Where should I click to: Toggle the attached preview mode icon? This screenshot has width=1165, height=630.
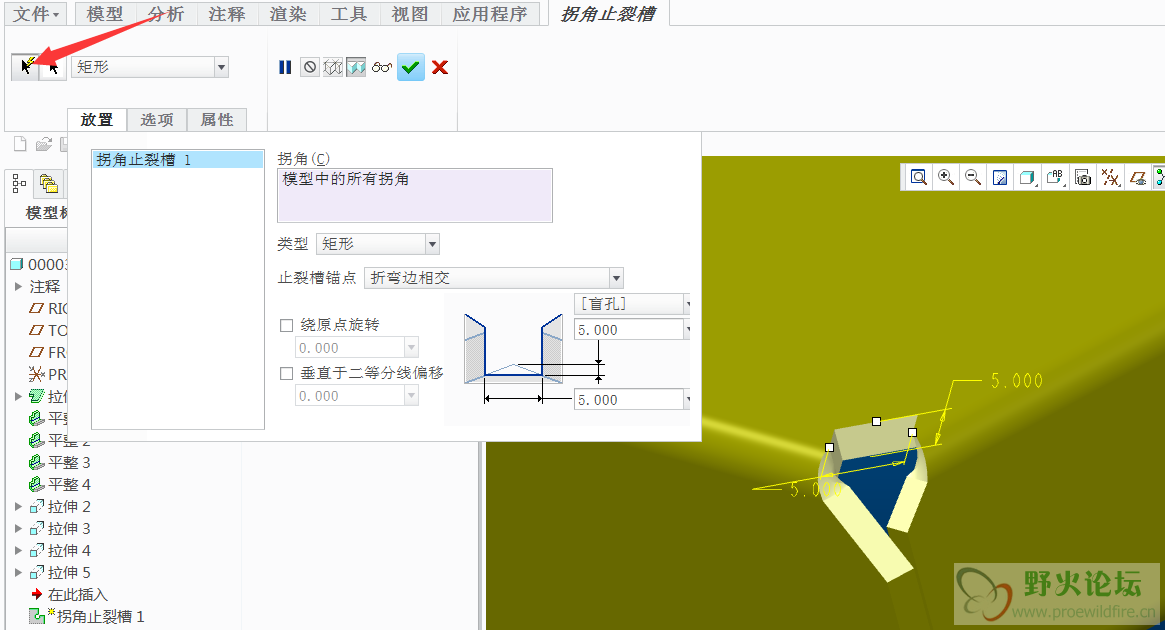pyautogui.click(x=356, y=68)
